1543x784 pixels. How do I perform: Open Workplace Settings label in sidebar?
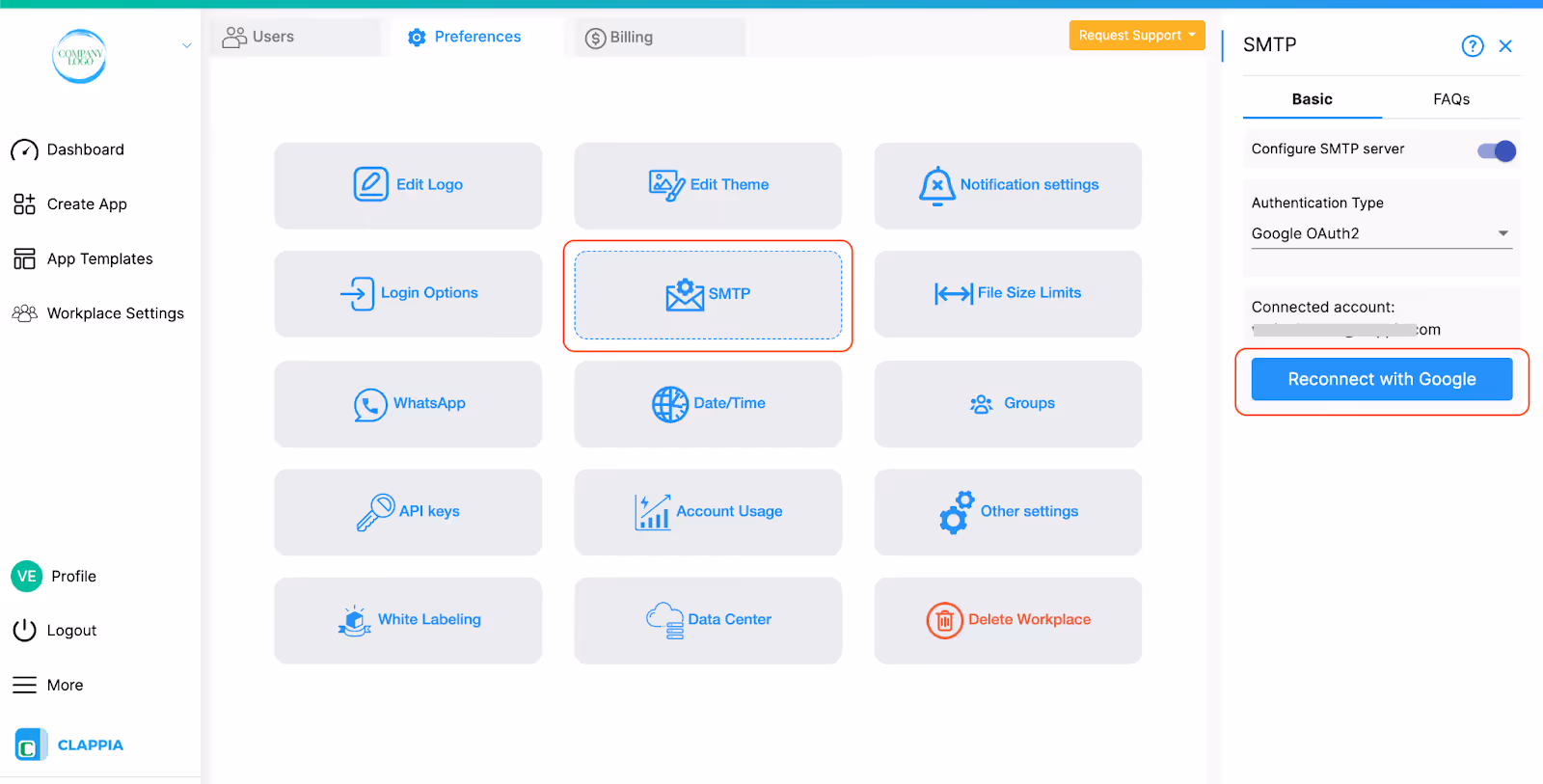point(116,313)
